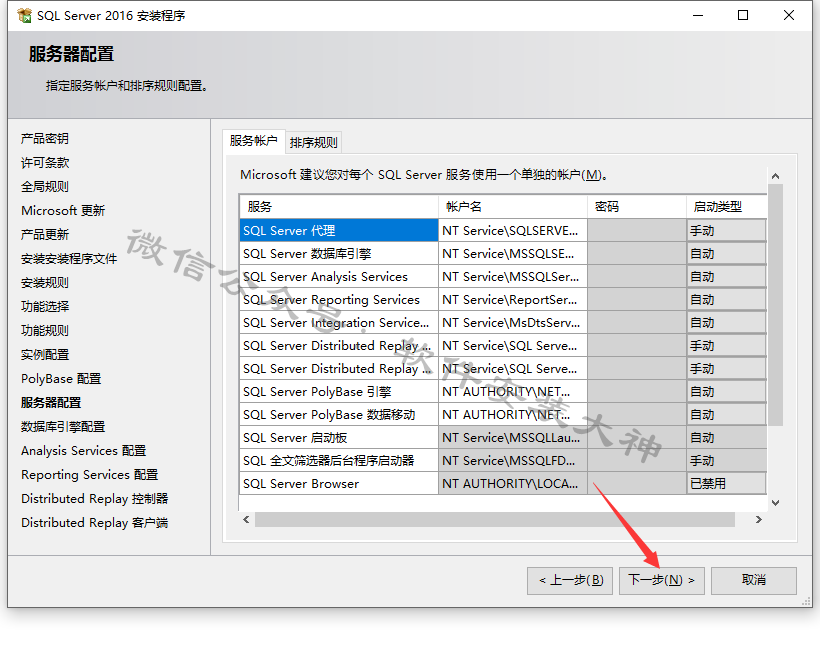Select the SQL Server 启动板 service row
The height and width of the screenshot is (656, 820).
[339, 438]
